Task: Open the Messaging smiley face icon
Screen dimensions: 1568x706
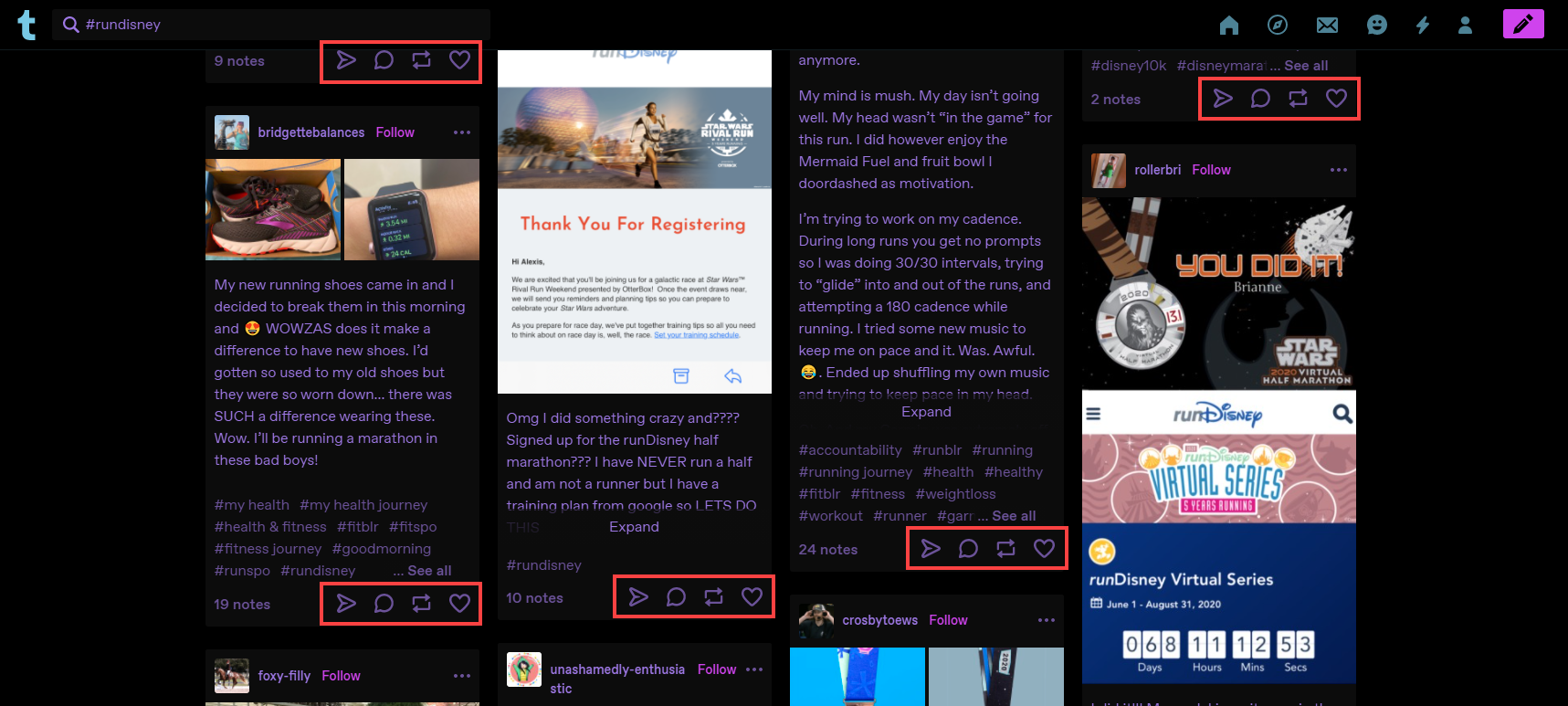Action: [1377, 25]
